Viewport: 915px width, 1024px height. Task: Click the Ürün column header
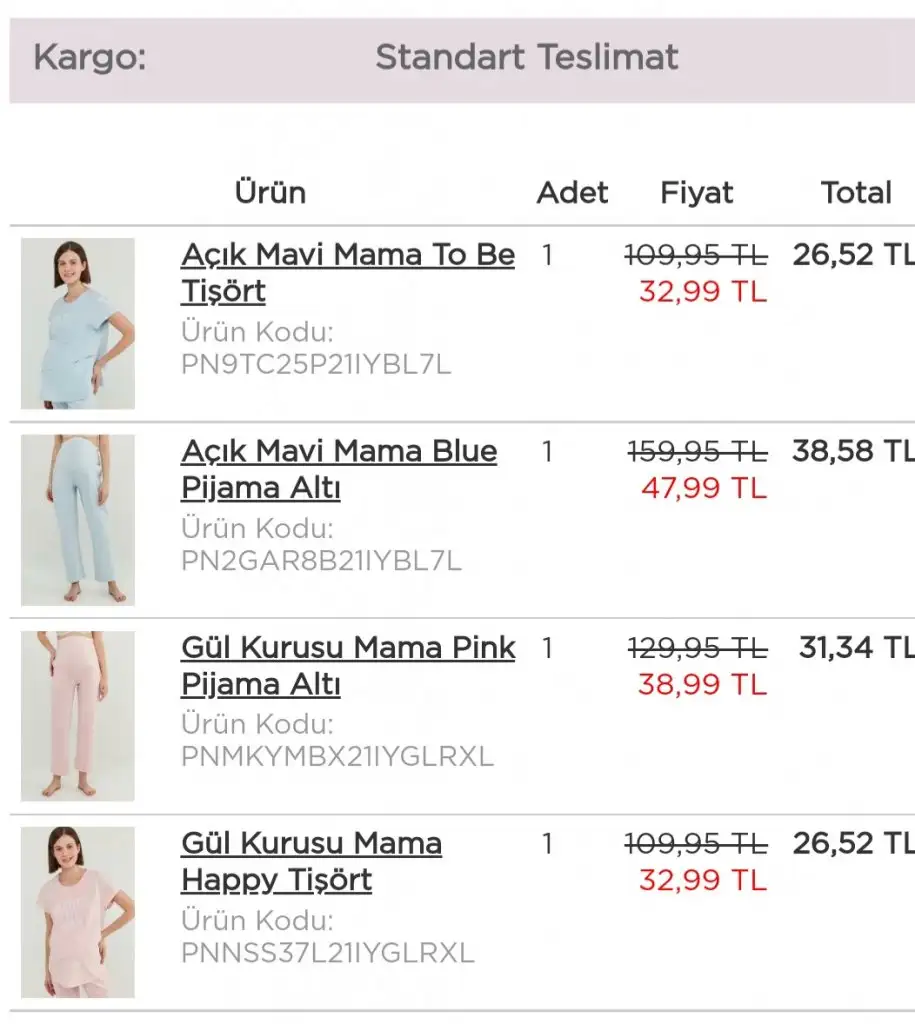(270, 192)
